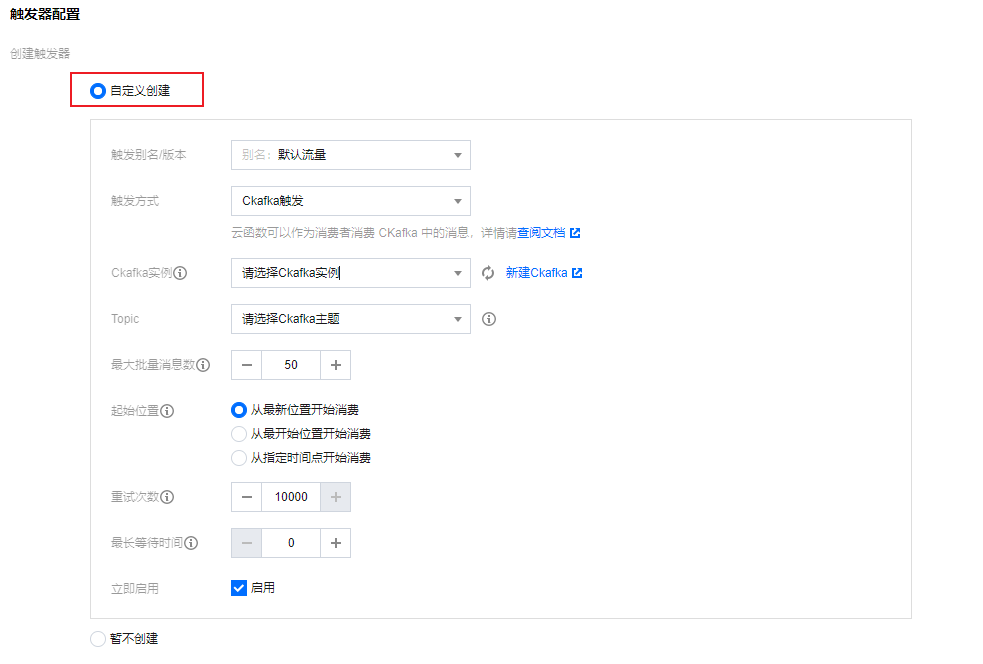Increase the 最大批量消息数 value with plus

(x=336, y=365)
